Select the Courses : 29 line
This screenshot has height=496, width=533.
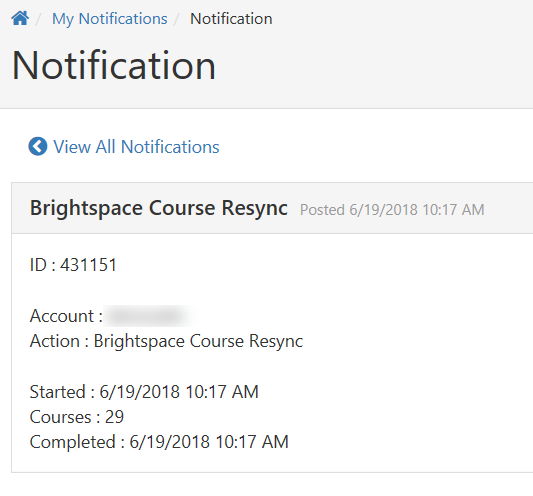click(x=77, y=417)
